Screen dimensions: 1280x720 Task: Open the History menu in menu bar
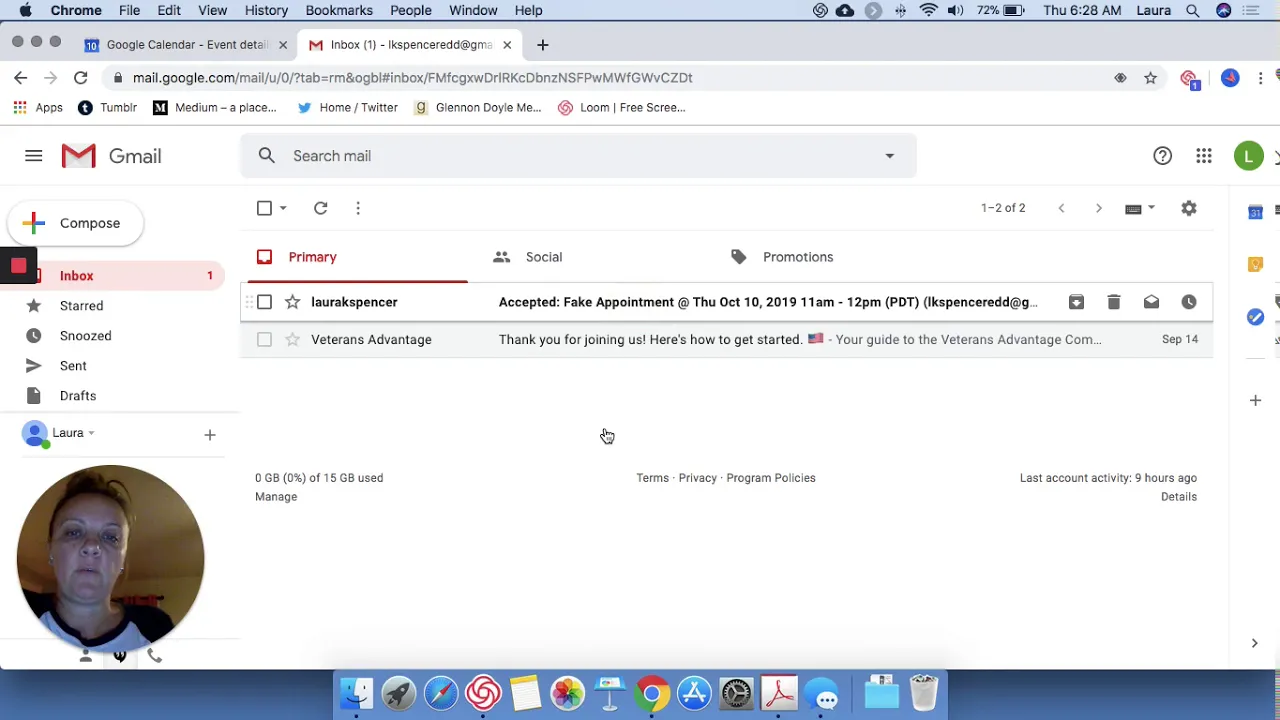(x=266, y=10)
